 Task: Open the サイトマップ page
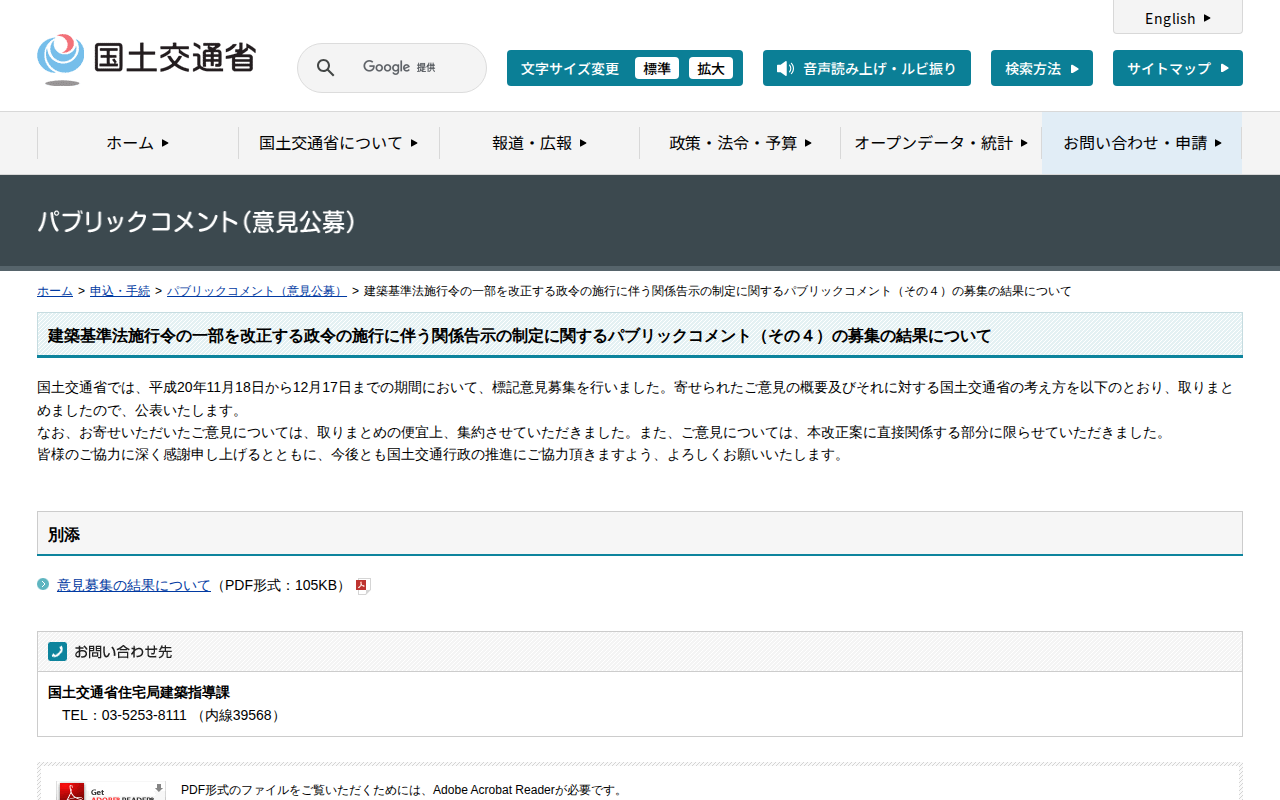pyautogui.click(x=1177, y=68)
